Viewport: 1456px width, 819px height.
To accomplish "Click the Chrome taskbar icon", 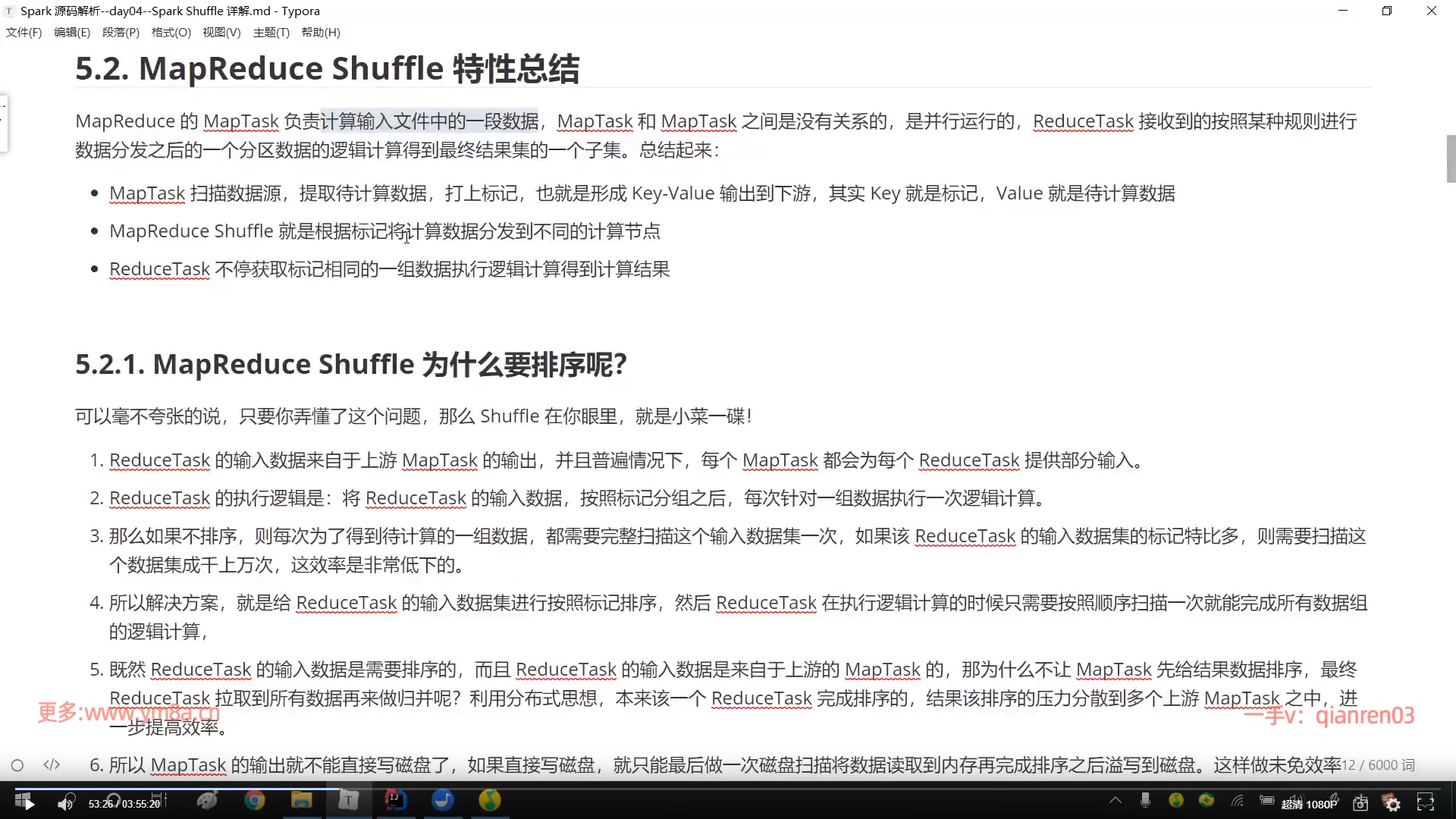I will coord(255,800).
